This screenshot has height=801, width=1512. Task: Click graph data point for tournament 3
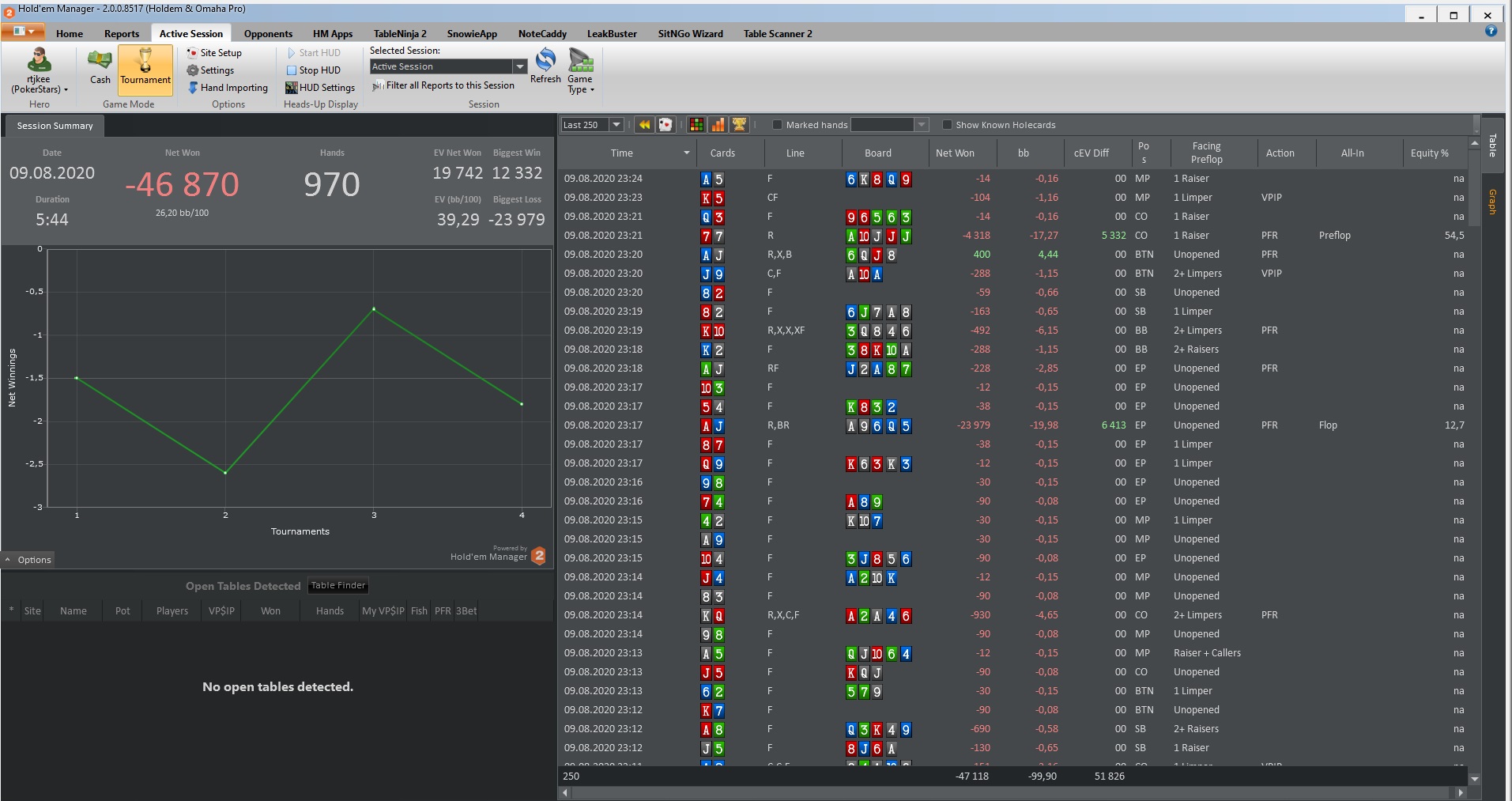tap(374, 308)
